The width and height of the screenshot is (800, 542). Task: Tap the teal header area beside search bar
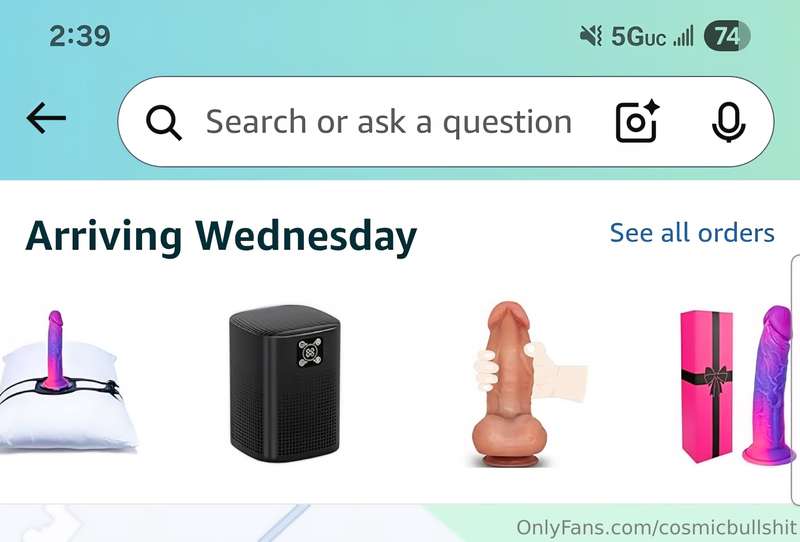787,121
